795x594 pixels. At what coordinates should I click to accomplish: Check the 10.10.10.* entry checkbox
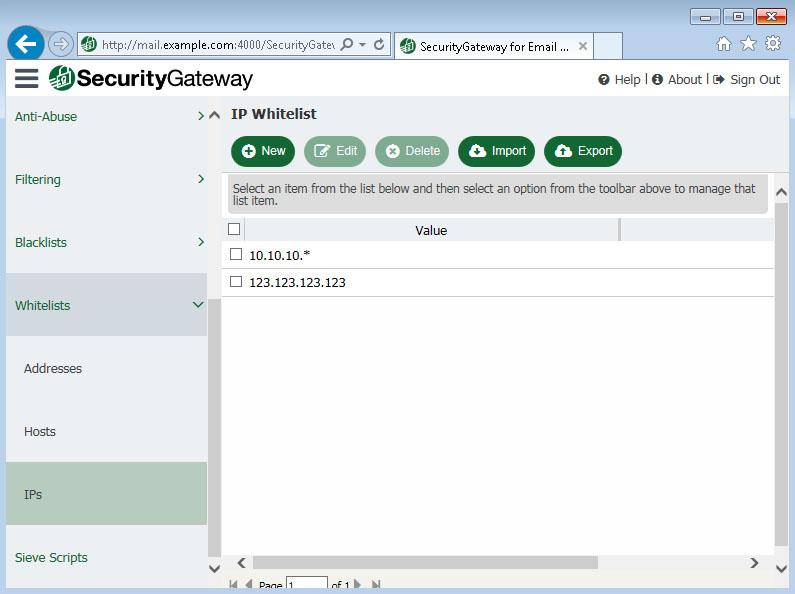pos(236,254)
